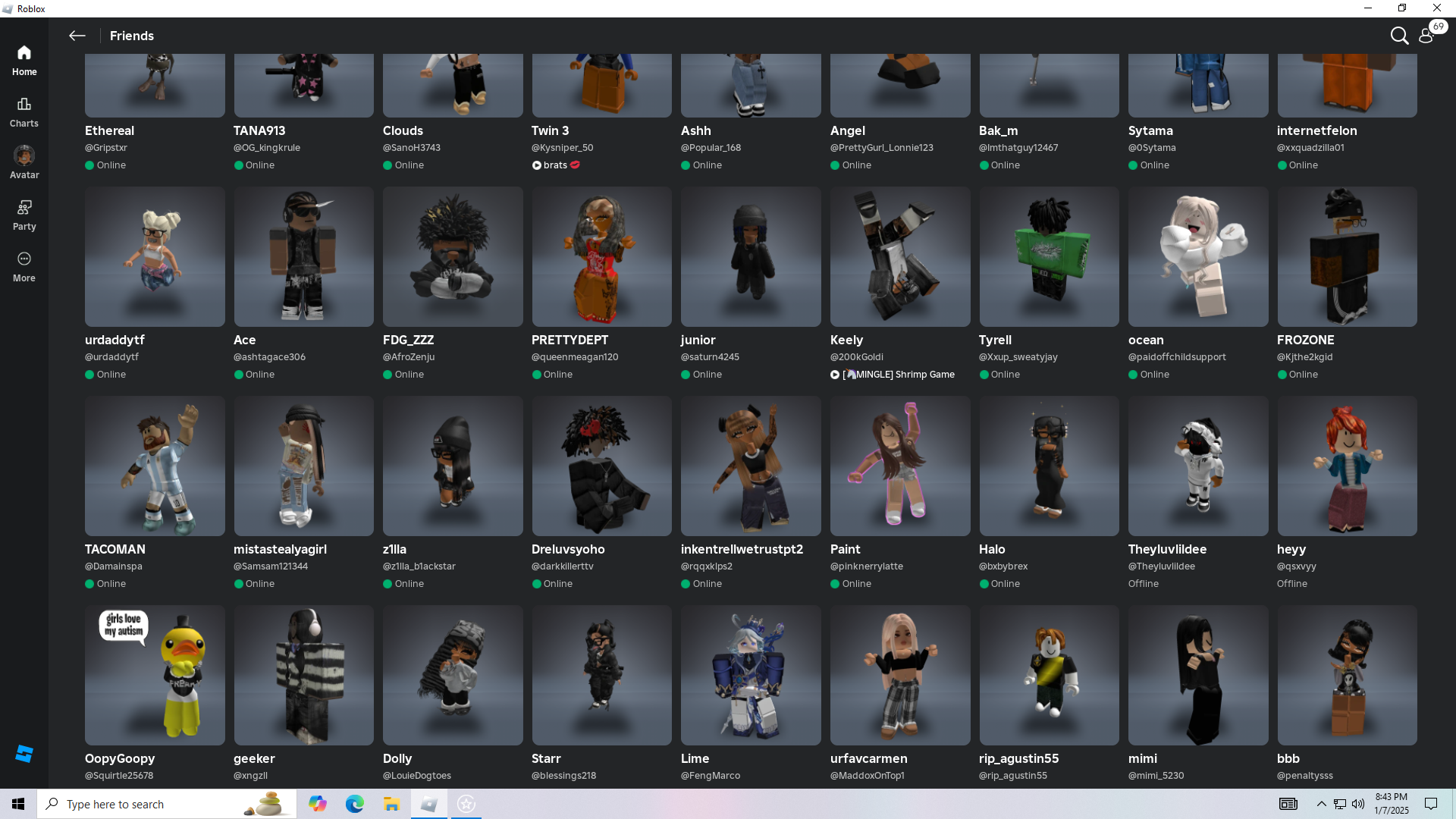
Task: Open the Charts sidebar icon
Action: pos(24,111)
